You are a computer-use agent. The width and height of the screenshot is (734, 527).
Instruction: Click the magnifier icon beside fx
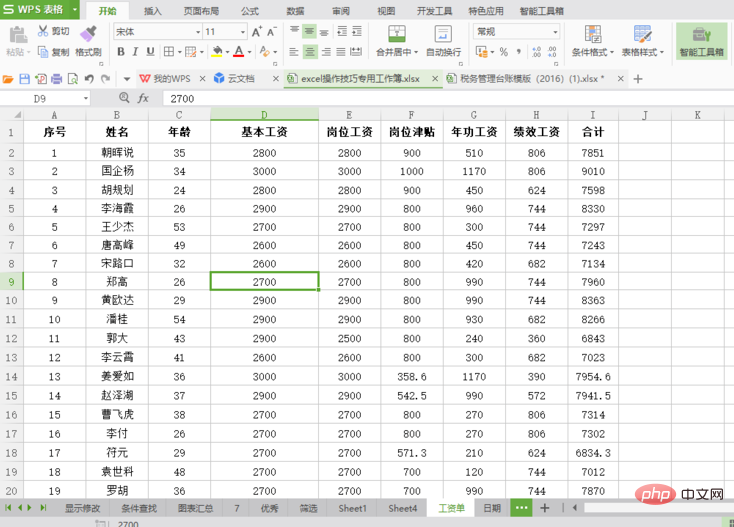124,98
